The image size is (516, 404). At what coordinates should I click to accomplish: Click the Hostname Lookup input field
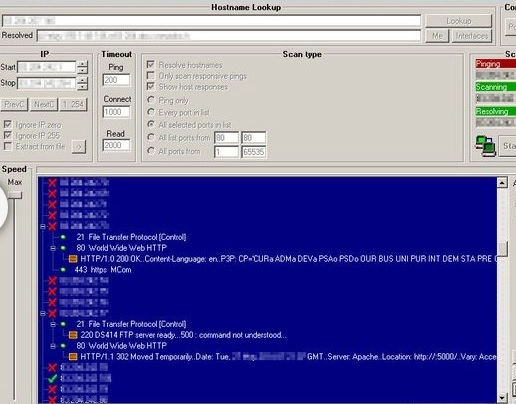211,21
